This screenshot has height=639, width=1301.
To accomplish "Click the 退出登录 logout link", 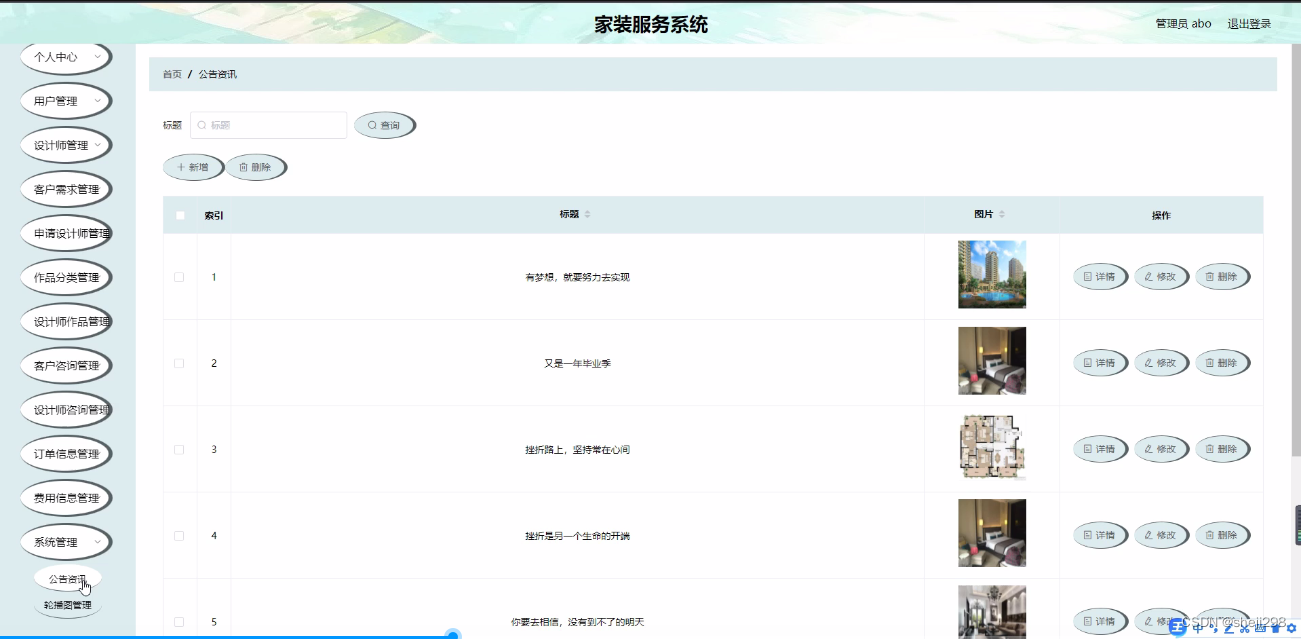I will coord(1251,23).
